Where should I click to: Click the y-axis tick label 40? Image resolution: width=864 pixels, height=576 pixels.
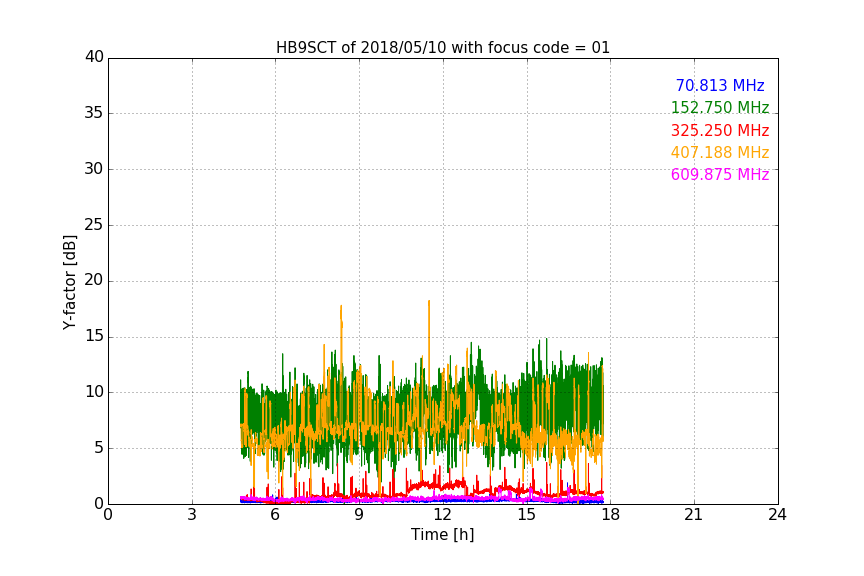point(94,57)
